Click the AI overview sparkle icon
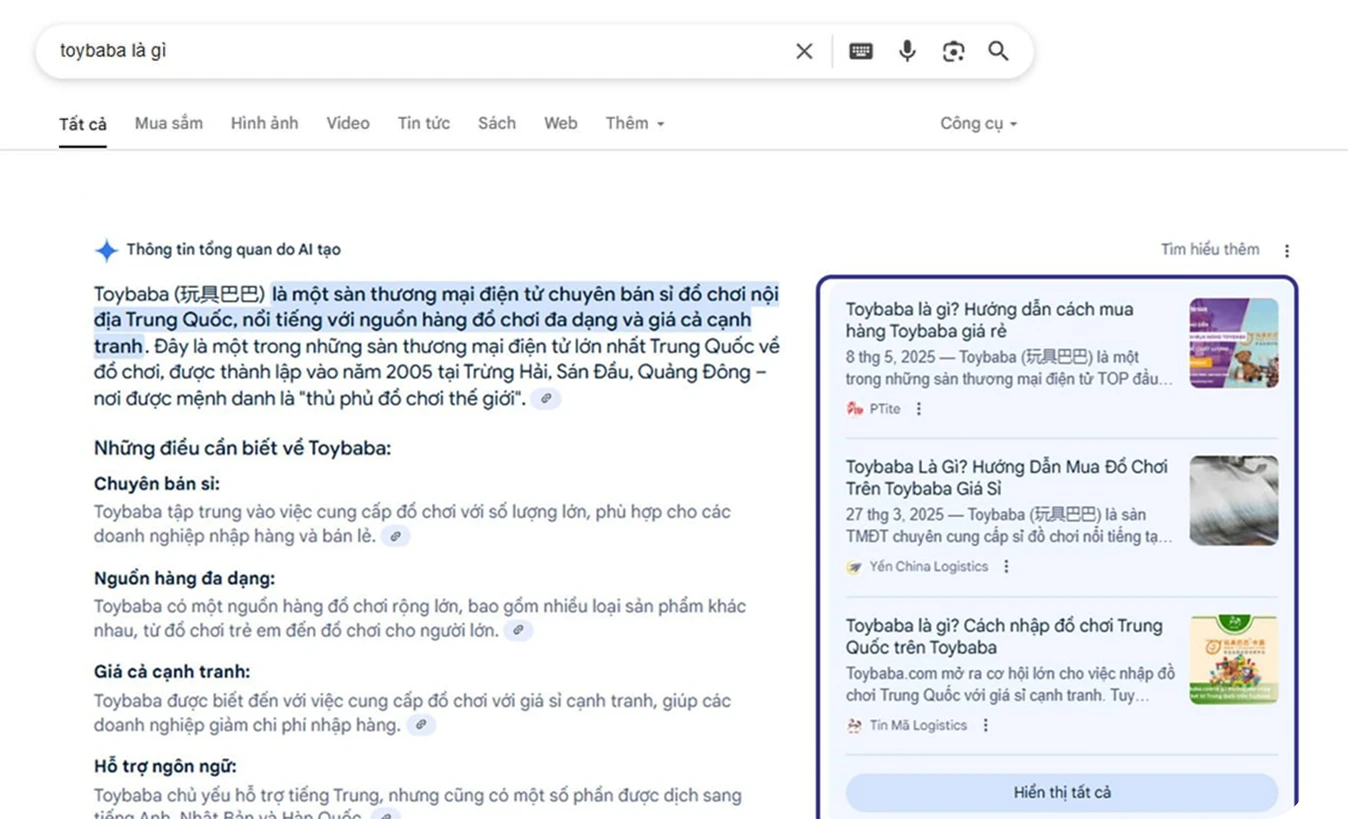1348x819 pixels. click(106, 250)
